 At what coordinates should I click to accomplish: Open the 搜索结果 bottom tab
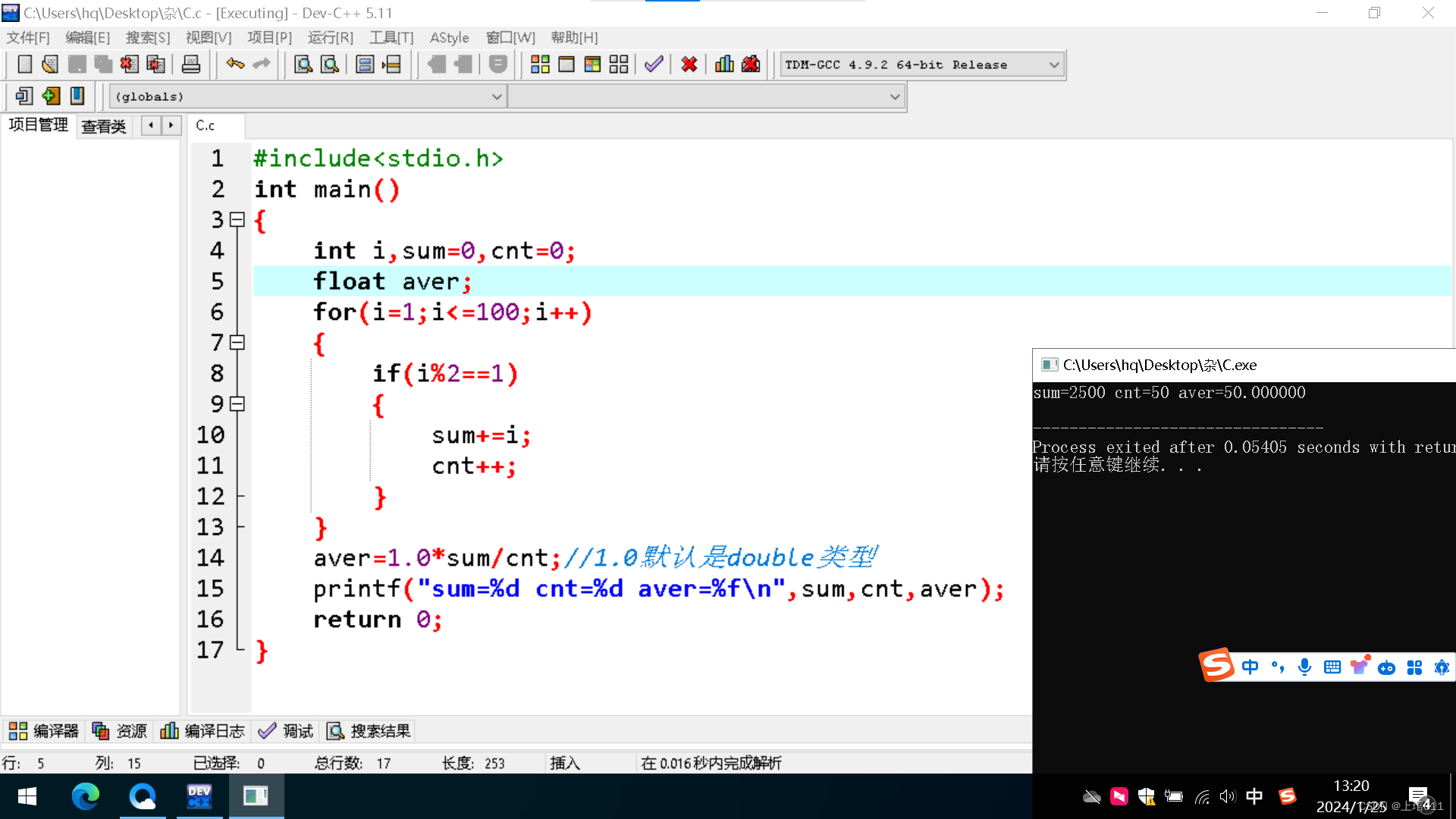[x=369, y=731]
